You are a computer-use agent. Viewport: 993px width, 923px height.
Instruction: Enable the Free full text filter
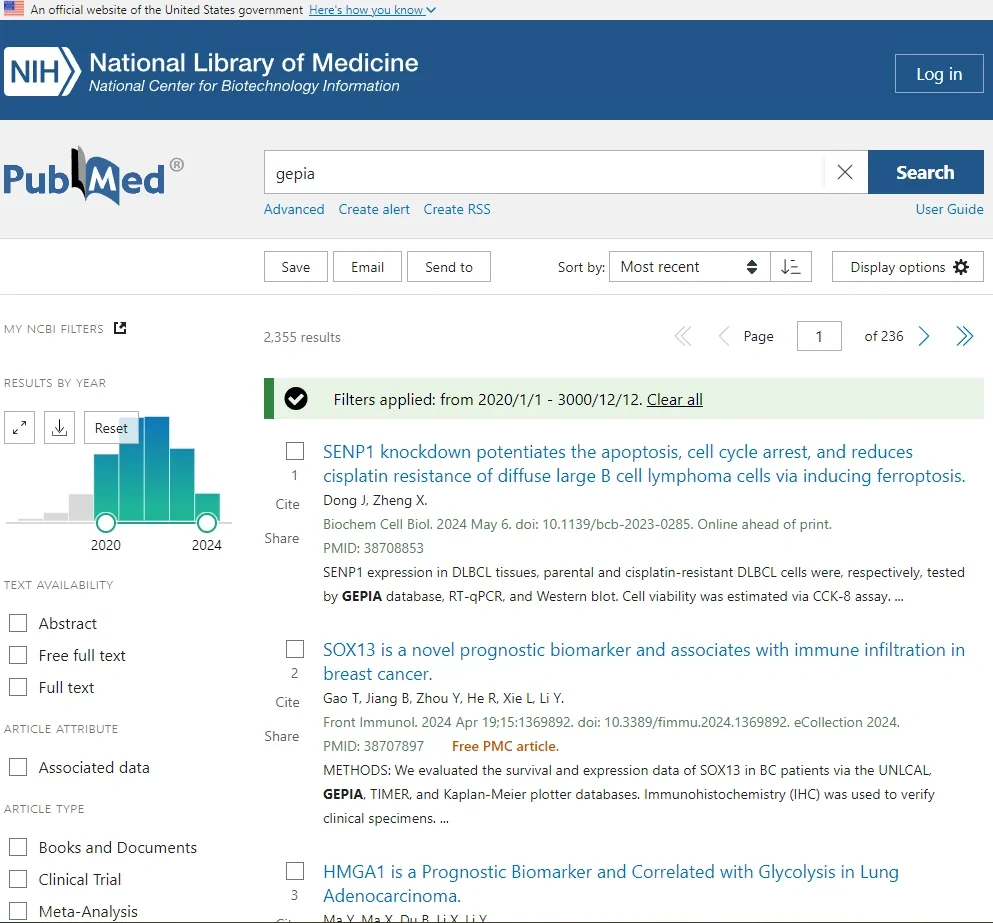pos(18,655)
